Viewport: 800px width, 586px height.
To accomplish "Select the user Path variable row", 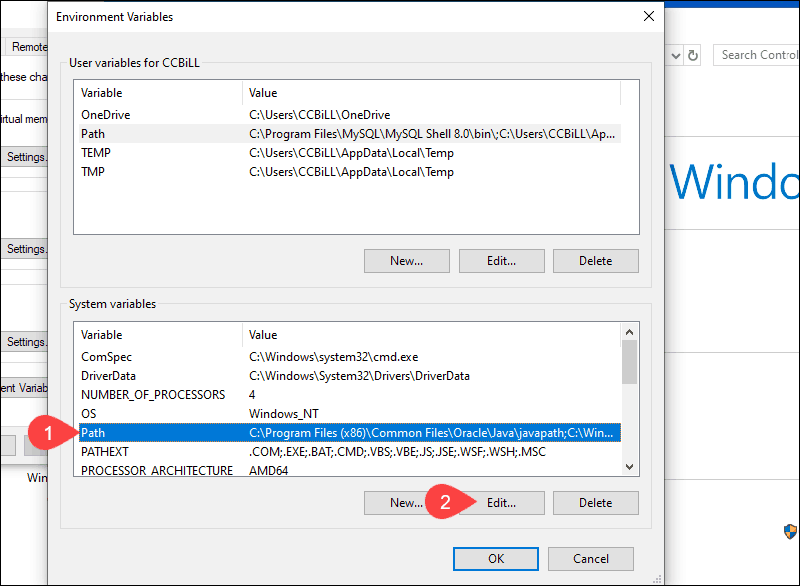I will coord(349,134).
